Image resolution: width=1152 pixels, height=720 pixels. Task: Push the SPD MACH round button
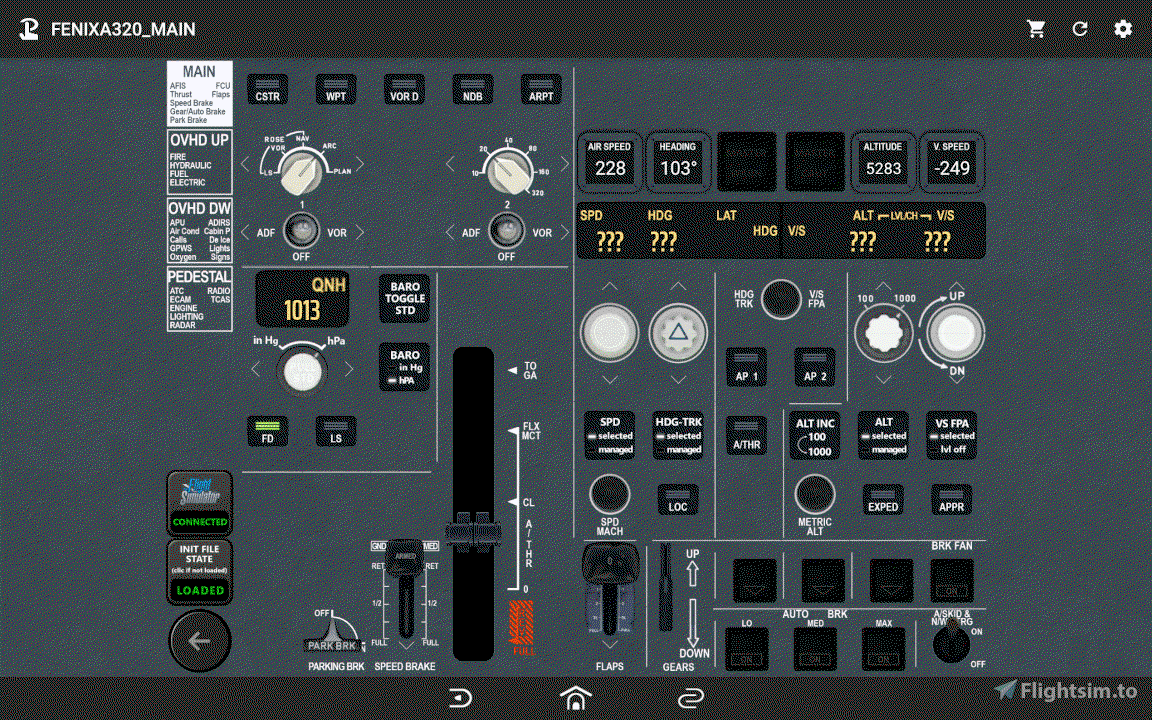610,494
